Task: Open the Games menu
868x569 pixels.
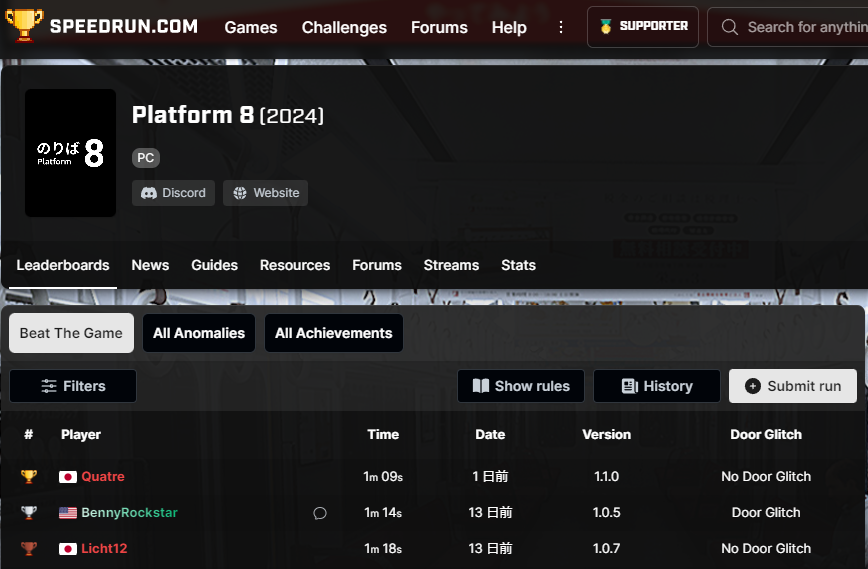Action: [251, 27]
